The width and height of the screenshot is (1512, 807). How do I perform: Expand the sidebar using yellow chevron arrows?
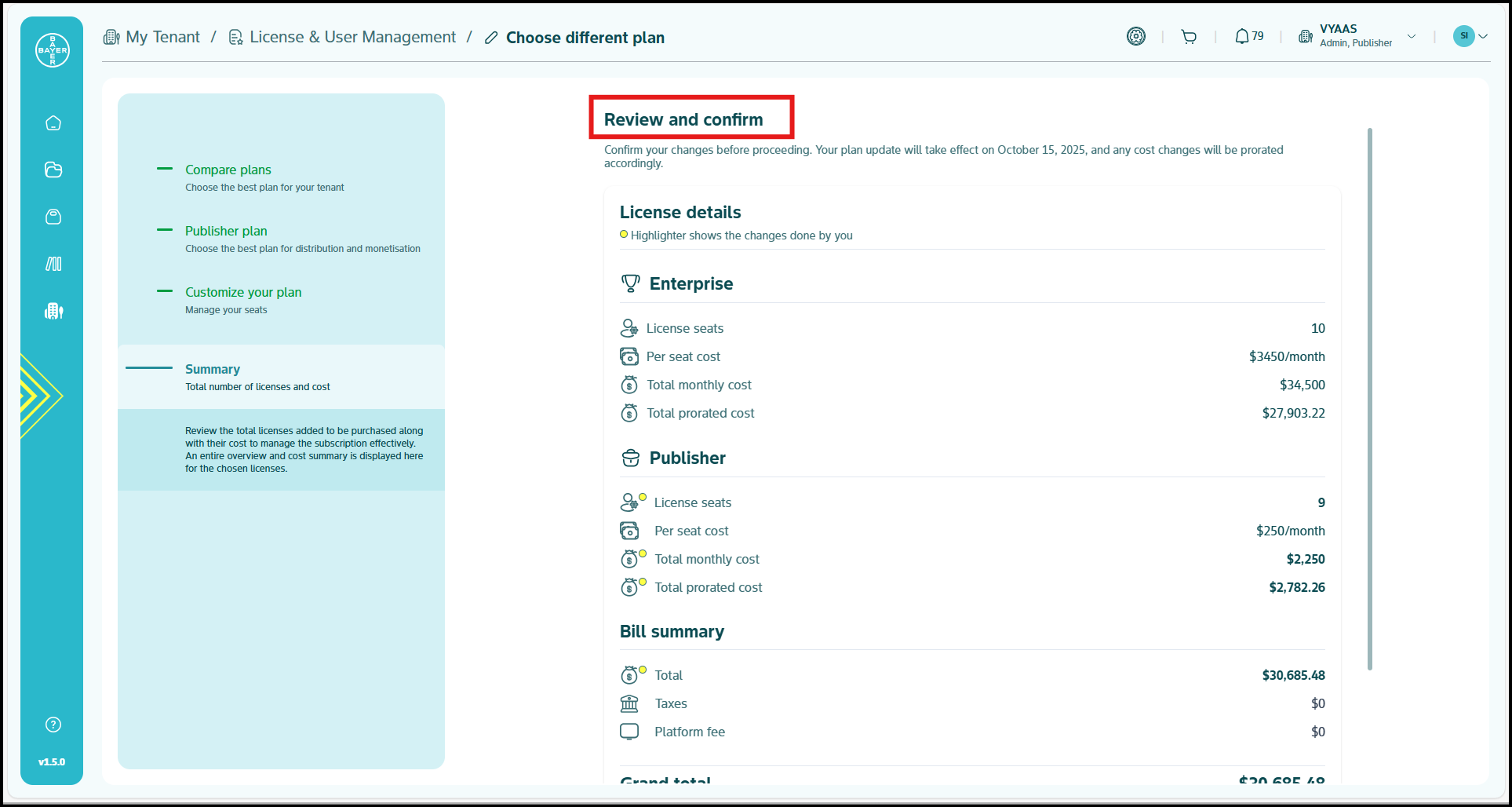pos(38,396)
